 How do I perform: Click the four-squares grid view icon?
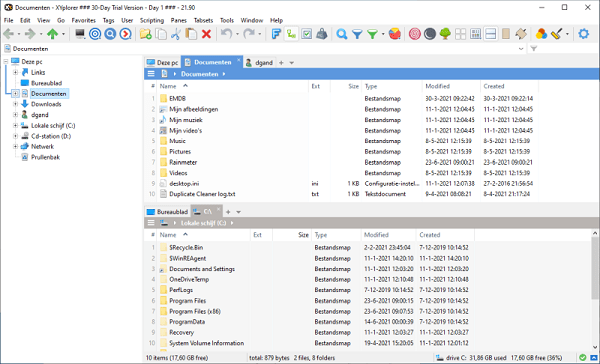point(460,34)
